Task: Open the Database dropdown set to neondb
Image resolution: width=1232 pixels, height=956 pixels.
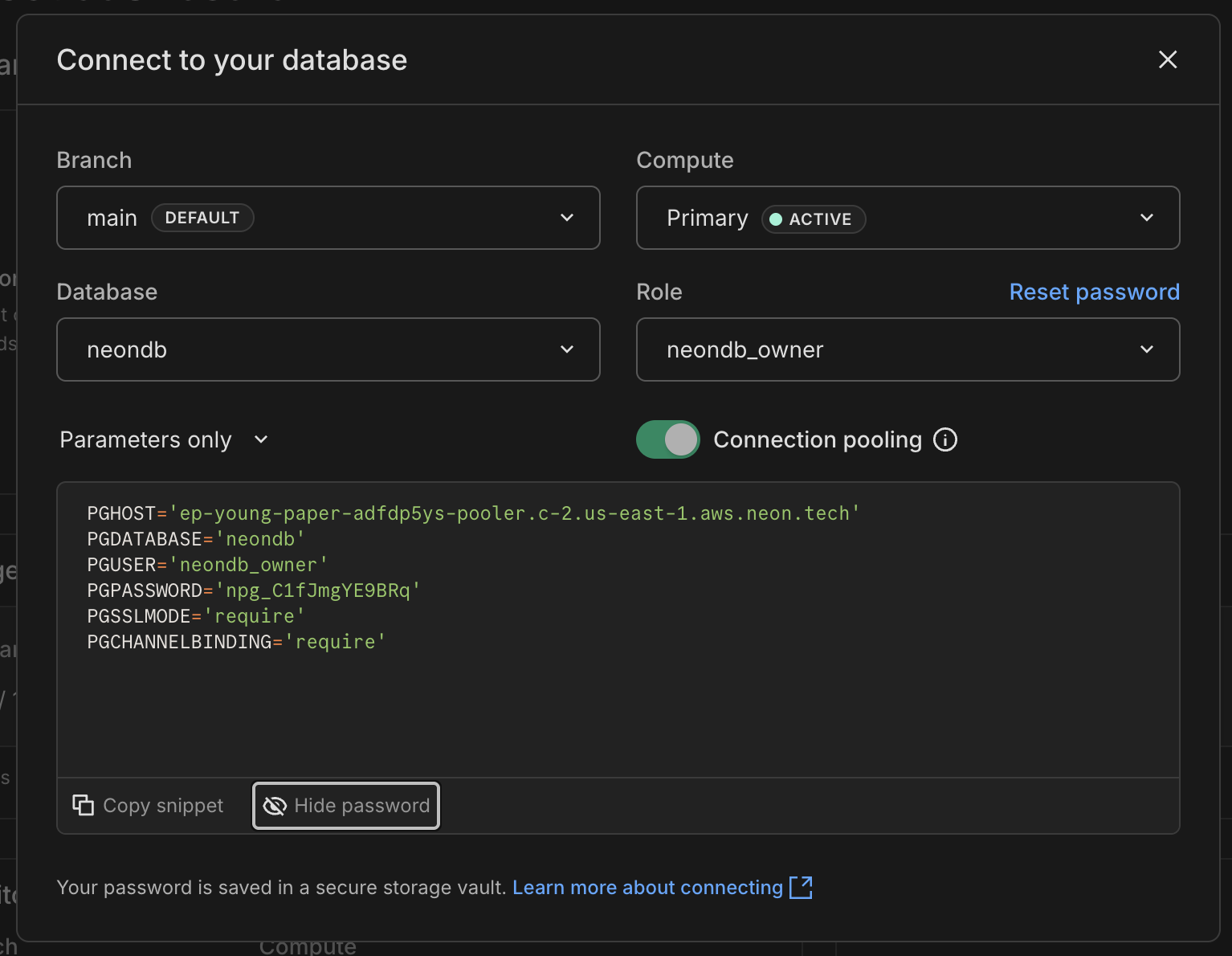Action: tap(328, 349)
